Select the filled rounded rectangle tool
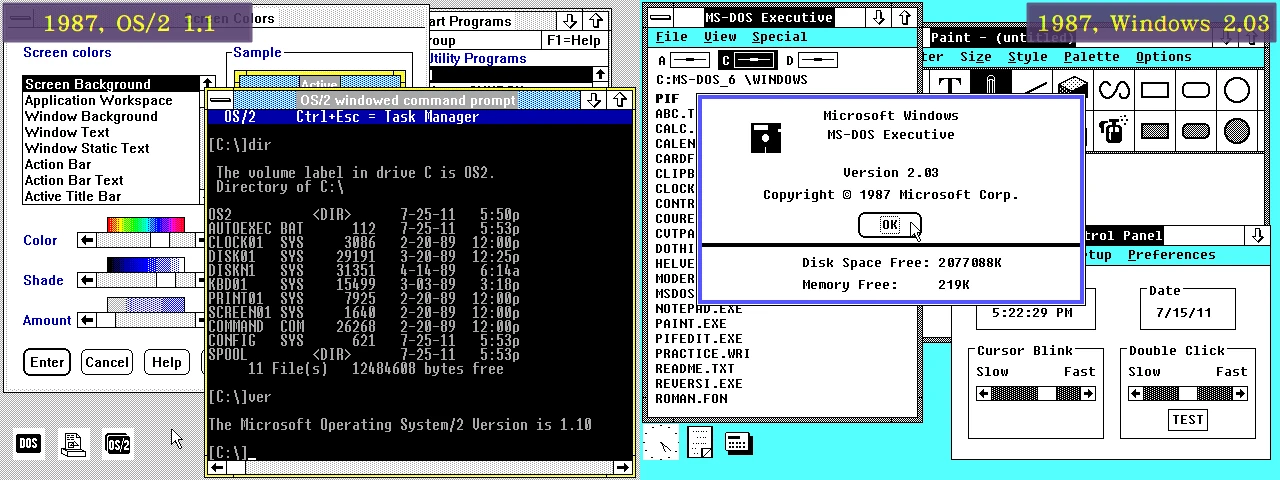The width and height of the screenshot is (1280, 480). (x=1196, y=130)
